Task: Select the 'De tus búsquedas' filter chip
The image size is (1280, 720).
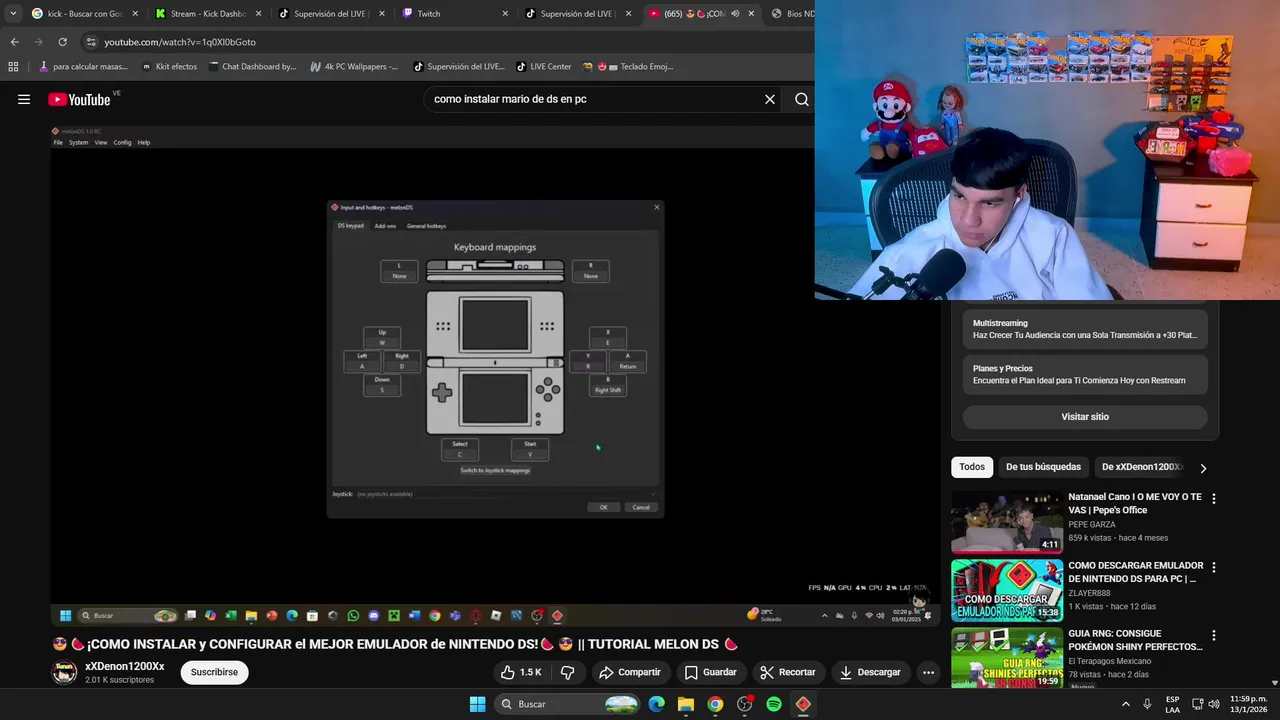Action: (1043, 467)
